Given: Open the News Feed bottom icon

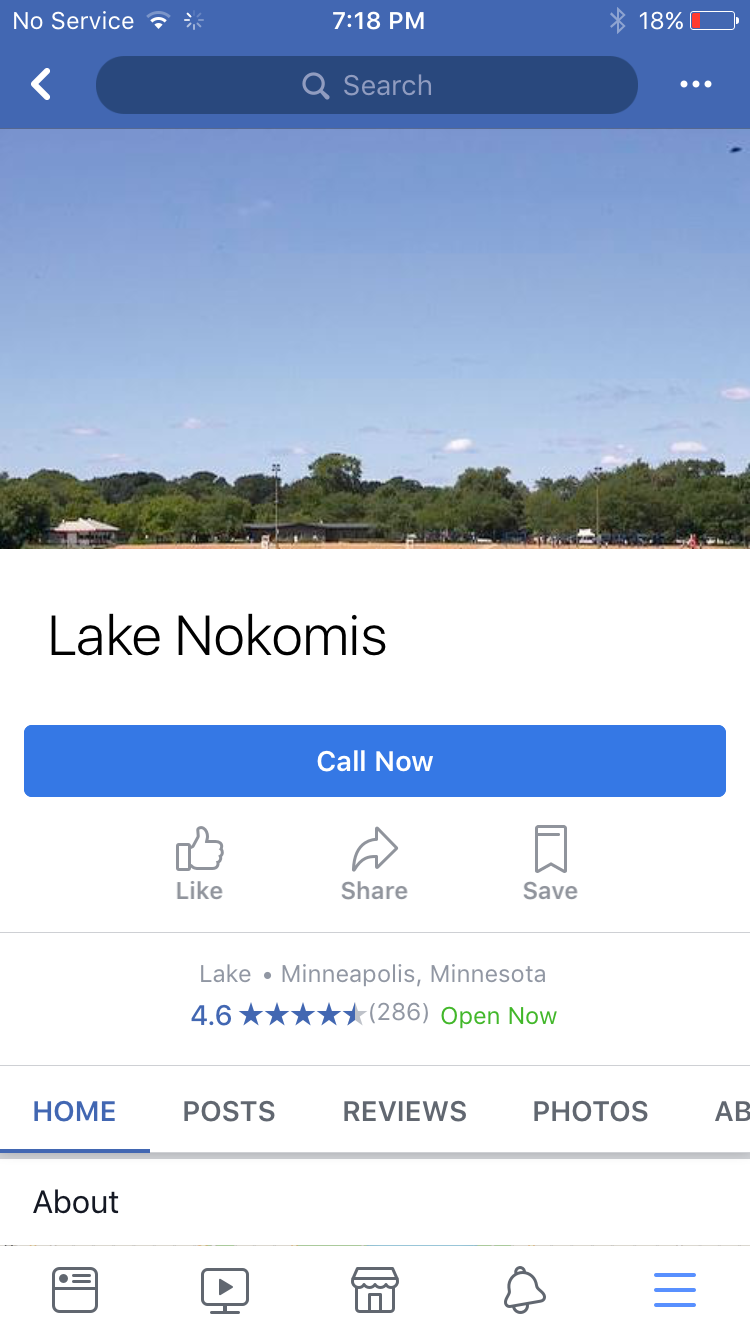Looking at the screenshot, I should (75, 1290).
